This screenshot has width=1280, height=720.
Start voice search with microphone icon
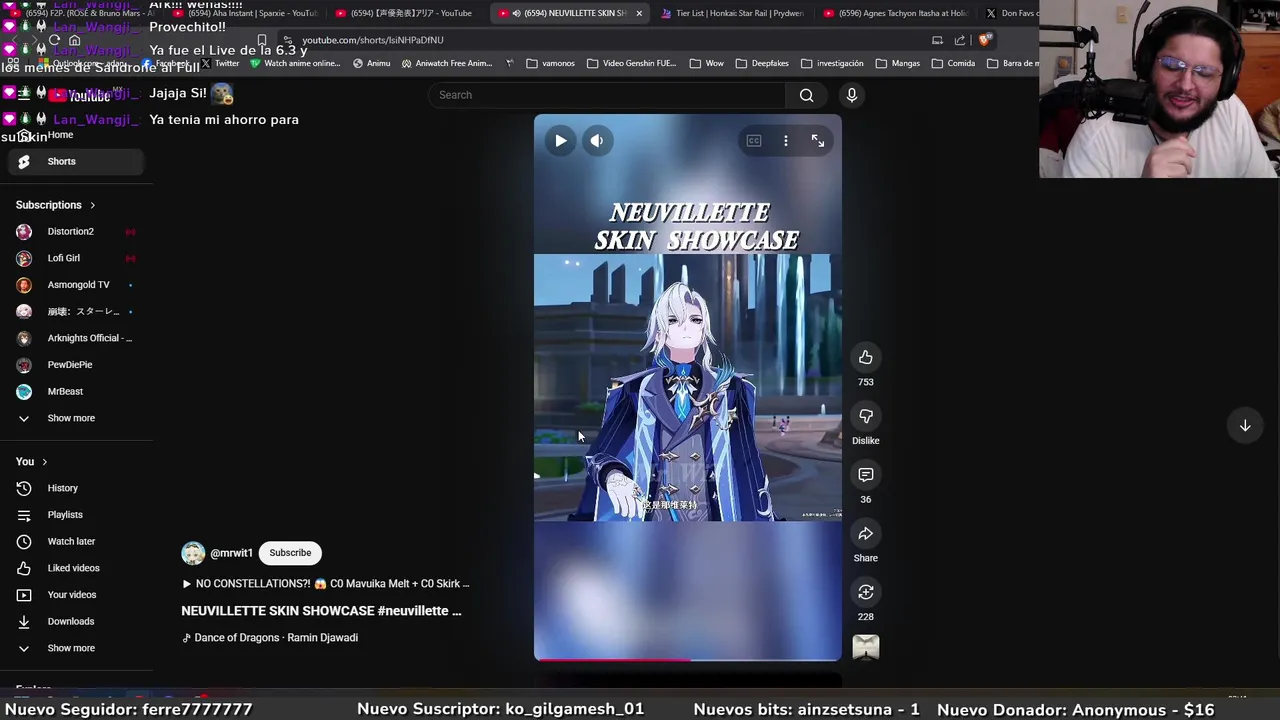point(852,95)
